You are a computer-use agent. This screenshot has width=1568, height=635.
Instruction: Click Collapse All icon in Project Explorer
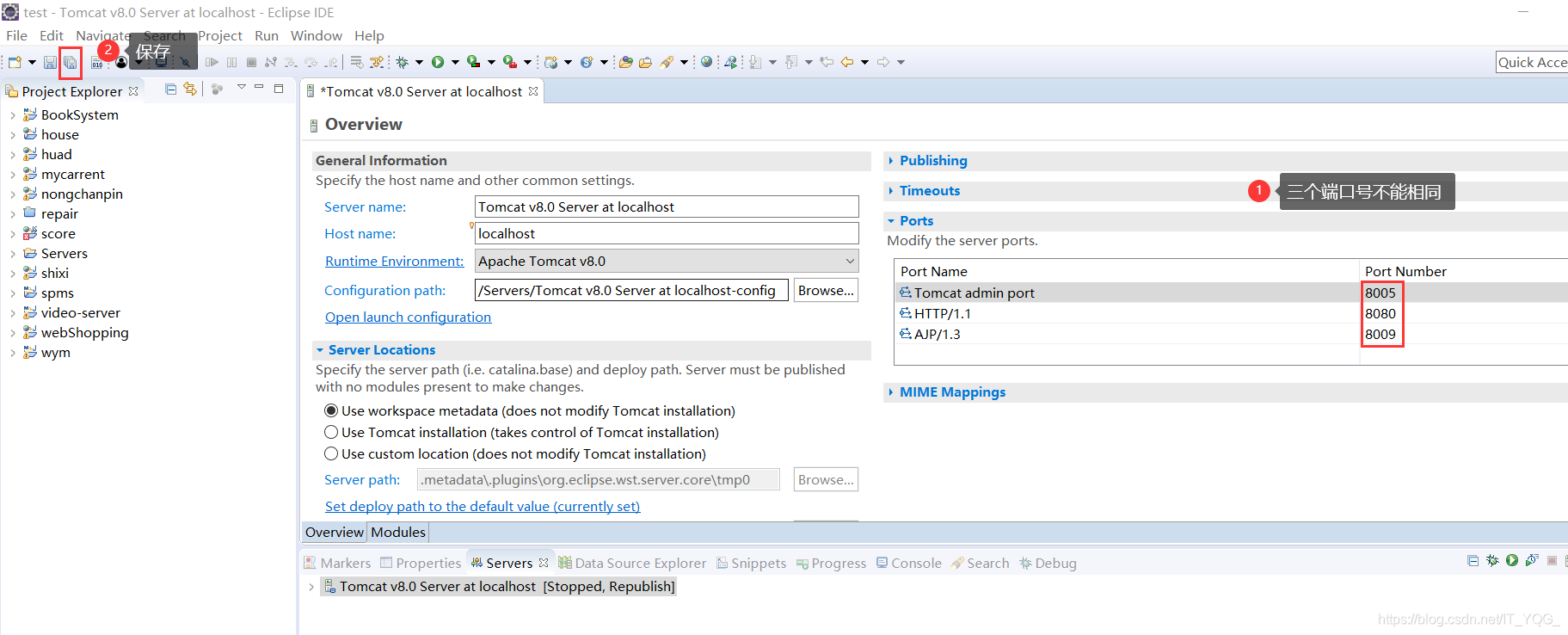pos(170,89)
